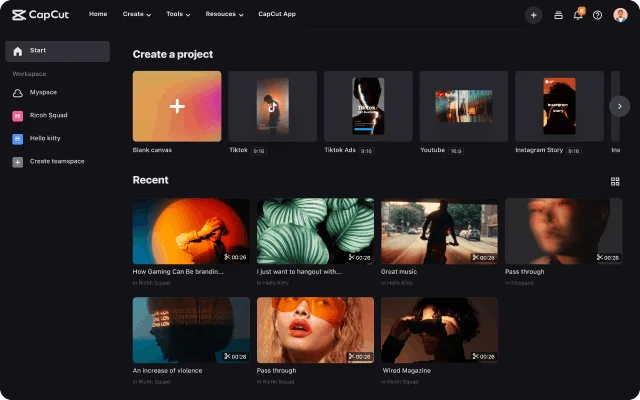Open the Ricoh Squad workspace
This screenshot has height=400, width=640.
51,115
